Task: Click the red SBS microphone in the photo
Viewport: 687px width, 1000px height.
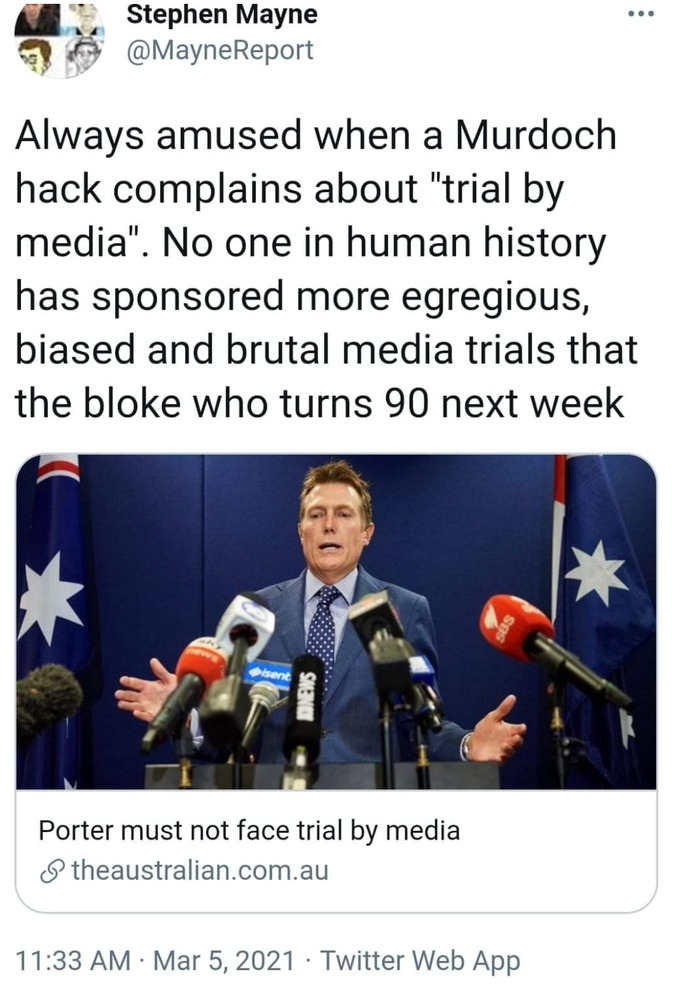Action: point(515,628)
